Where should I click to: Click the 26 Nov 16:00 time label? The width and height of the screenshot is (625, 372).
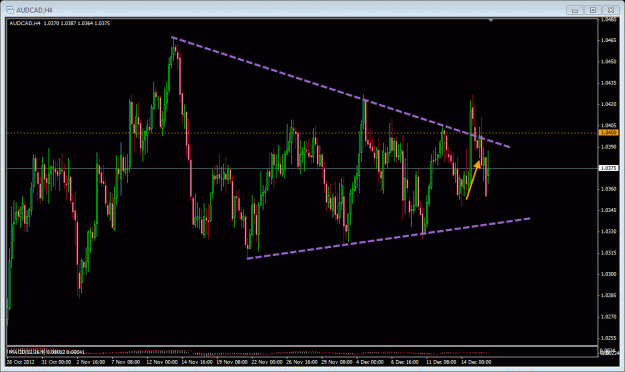(x=302, y=362)
